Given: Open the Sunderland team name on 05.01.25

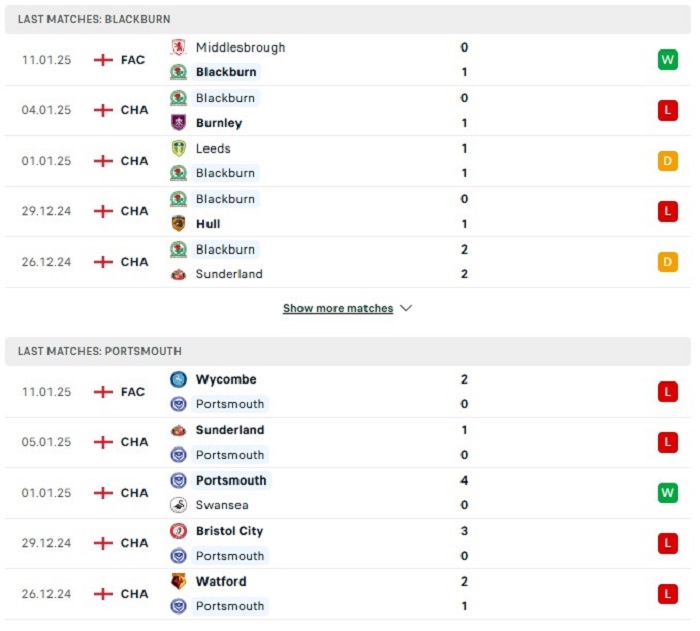Looking at the screenshot, I should tap(230, 430).
